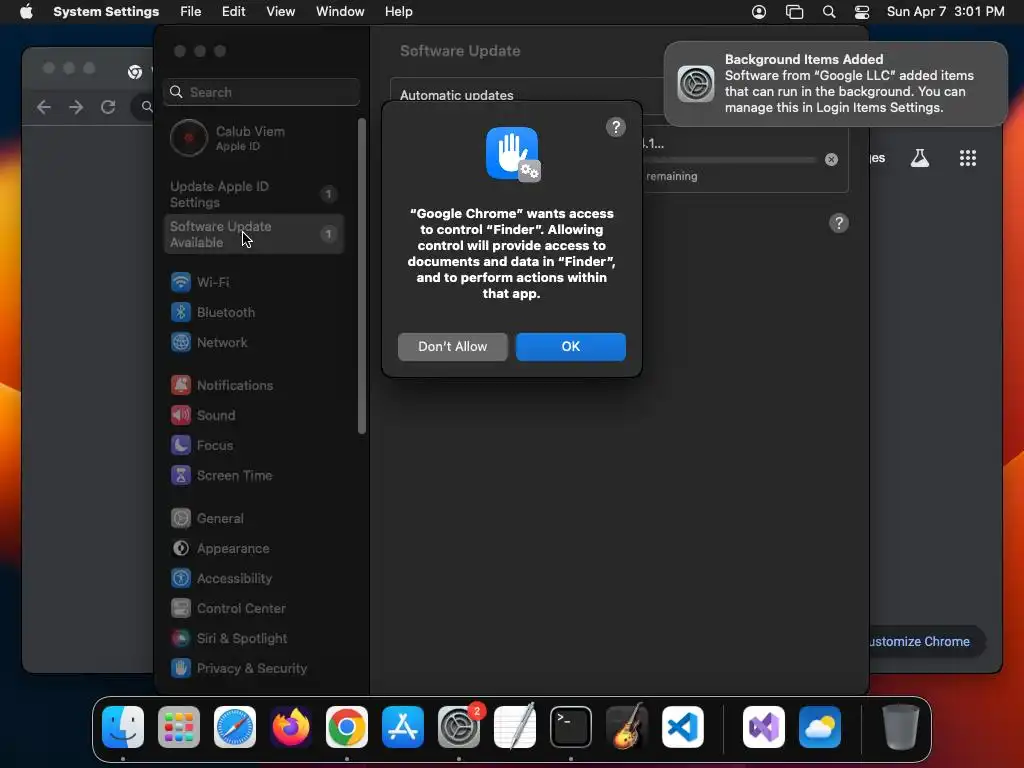Open the Apple menu
This screenshot has width=1024, height=768.
click(x=26, y=12)
